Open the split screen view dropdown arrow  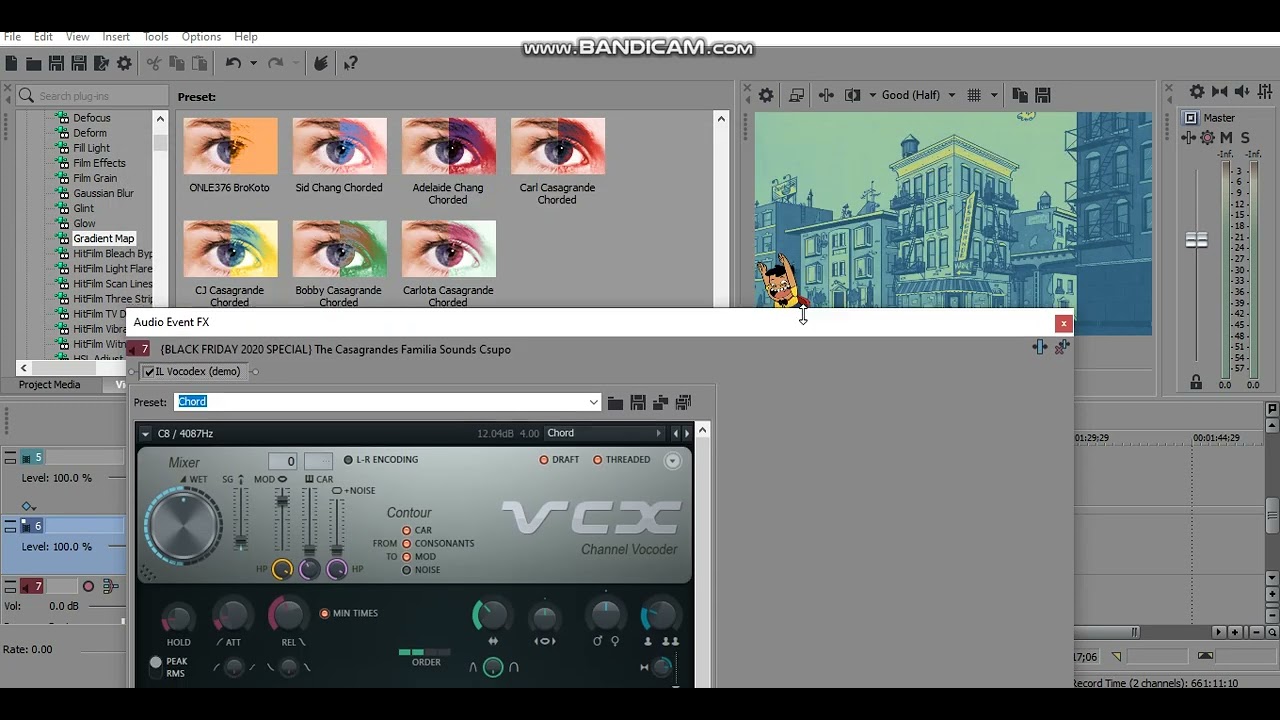click(872, 95)
